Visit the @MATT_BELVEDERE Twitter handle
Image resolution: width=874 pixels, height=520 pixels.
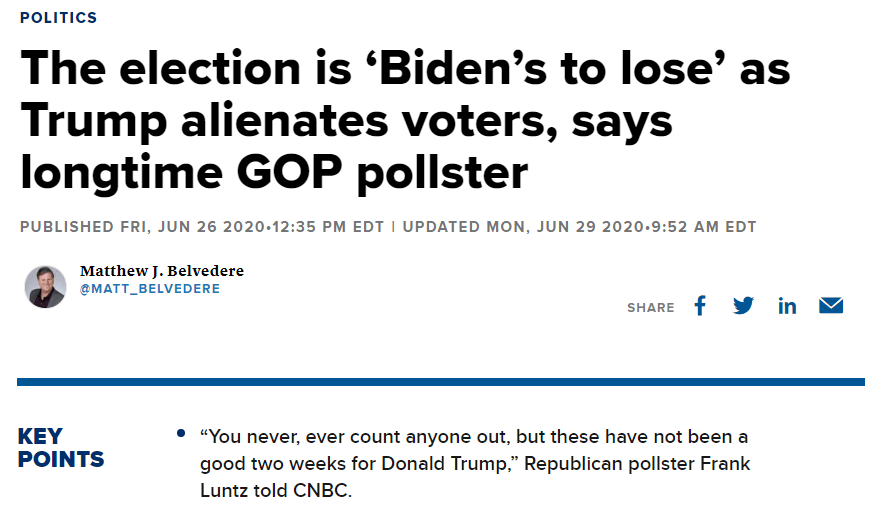click(150, 289)
